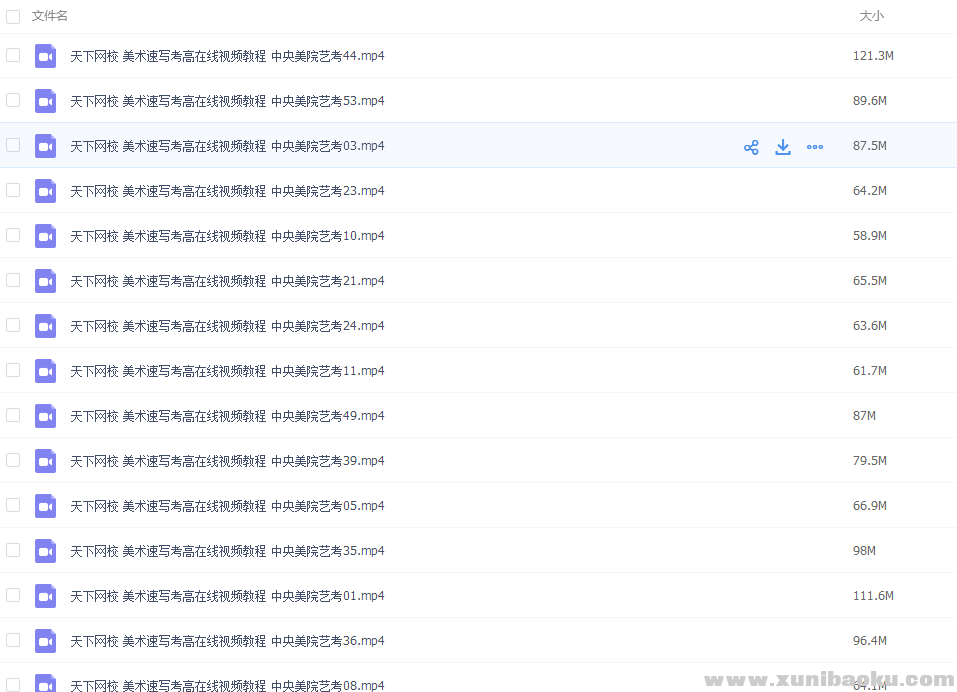
Task: Sort by the 文件名 column header
Action: (x=50, y=16)
